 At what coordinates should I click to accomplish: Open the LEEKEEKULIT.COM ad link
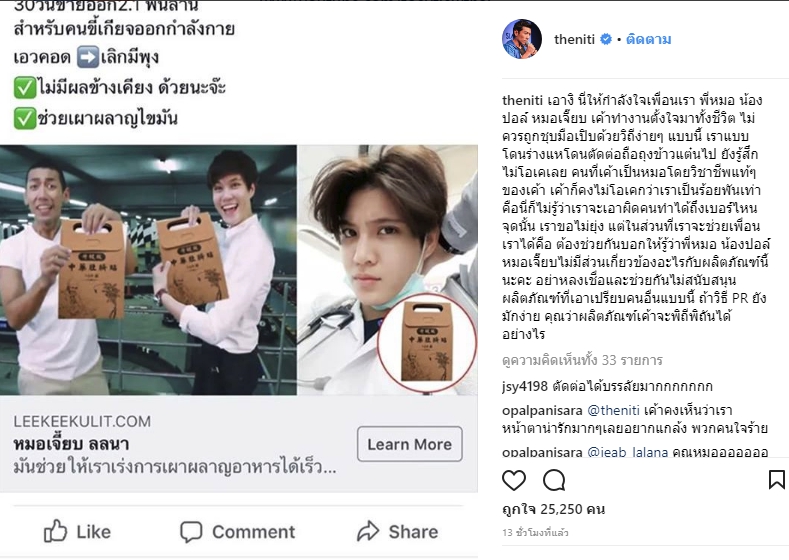click(82, 421)
